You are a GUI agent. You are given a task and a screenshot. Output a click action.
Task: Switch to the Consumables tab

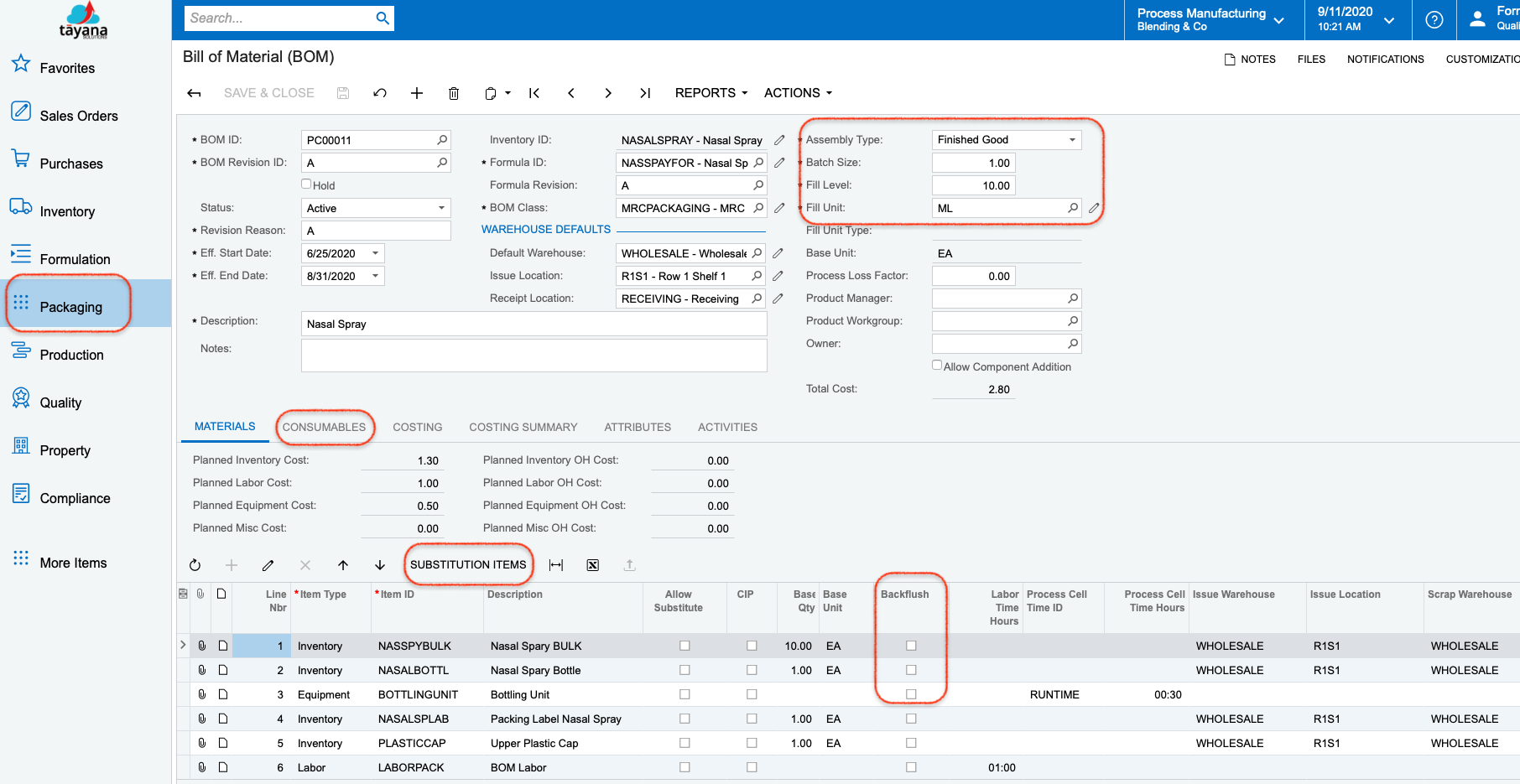point(325,427)
